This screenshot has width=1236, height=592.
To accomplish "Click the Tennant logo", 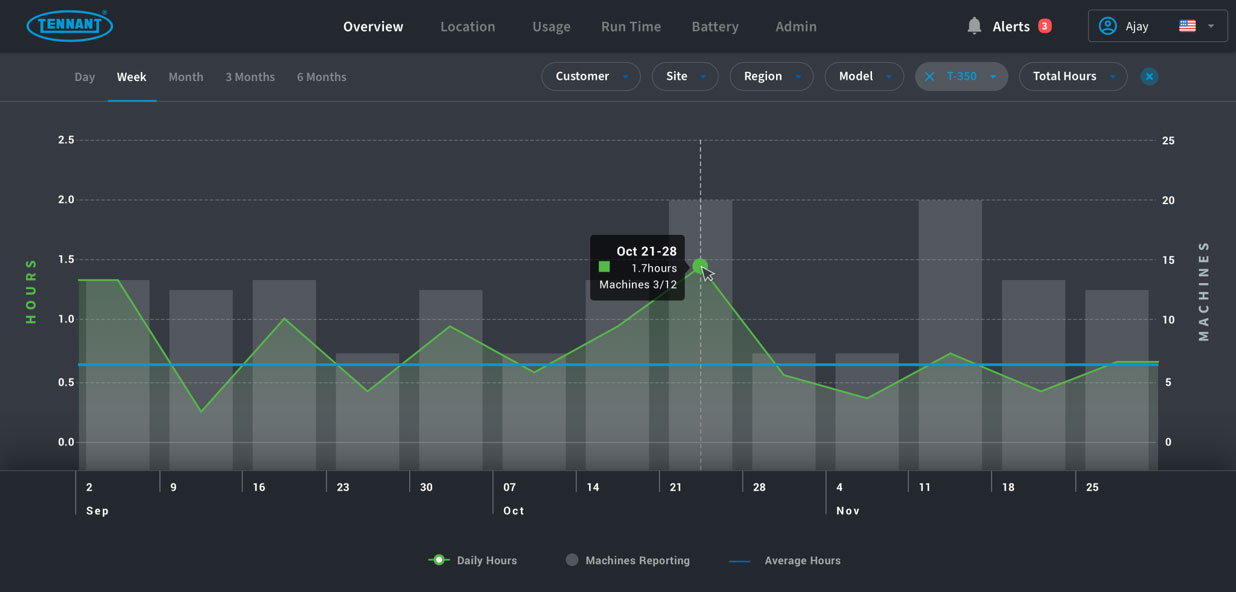I will (x=69, y=26).
